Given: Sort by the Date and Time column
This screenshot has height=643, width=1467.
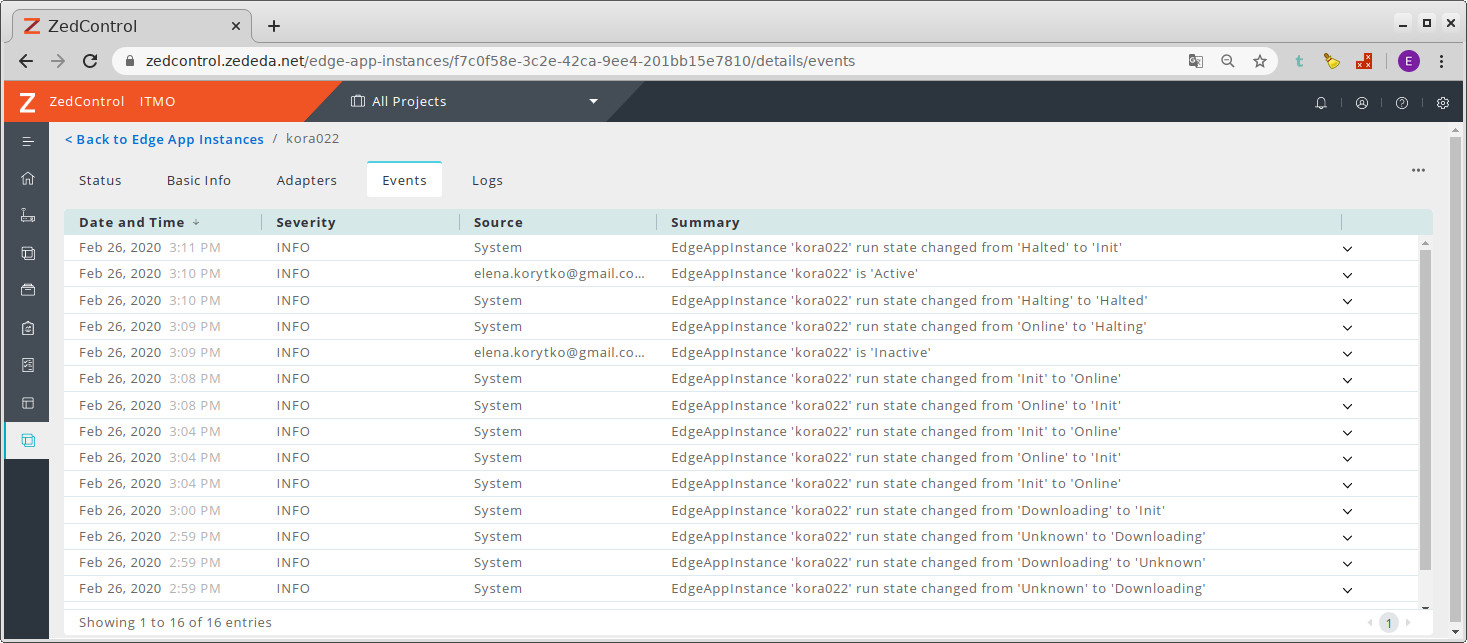Looking at the screenshot, I should (132, 222).
